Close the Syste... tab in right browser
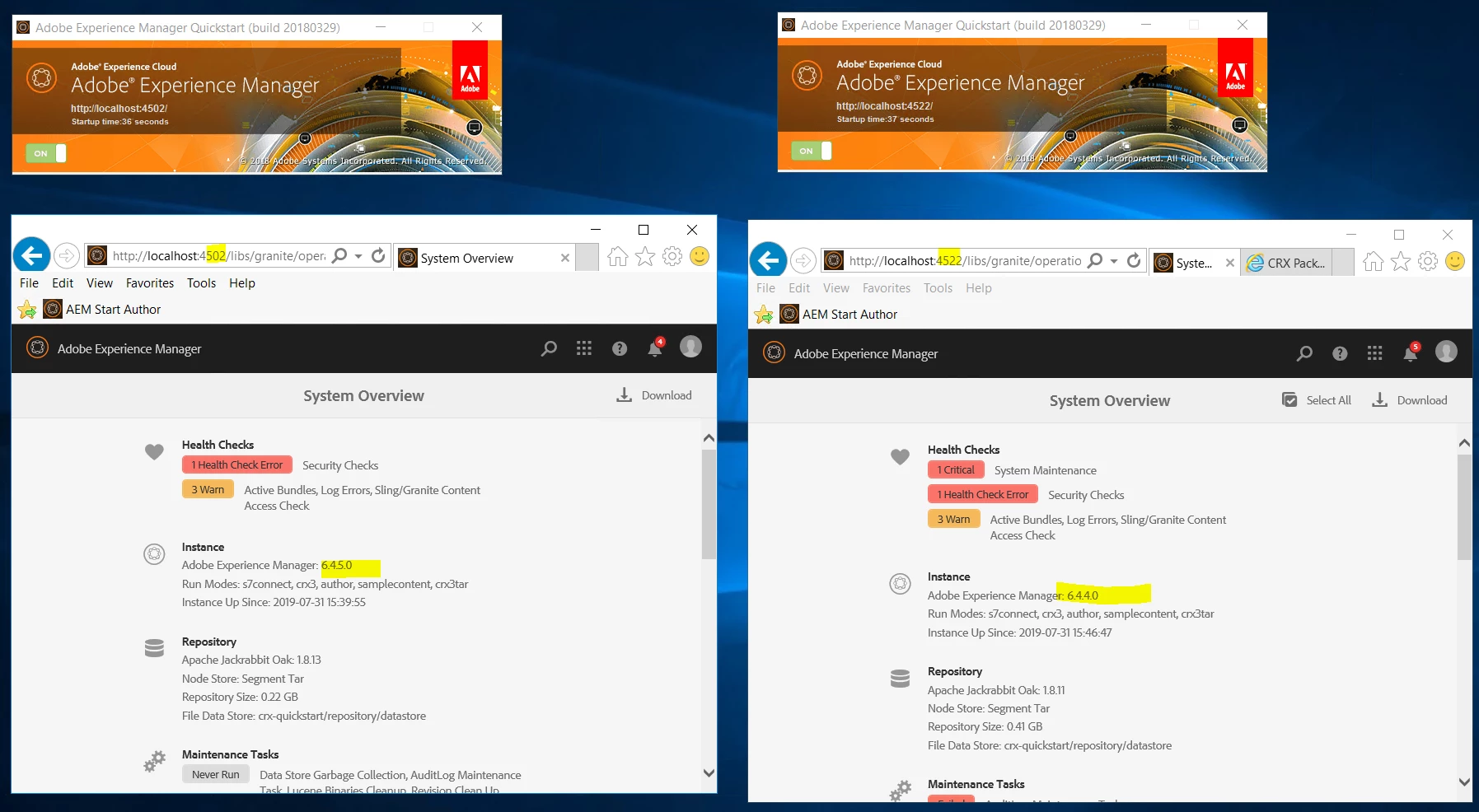The height and width of the screenshot is (812, 1479). coord(1230,263)
